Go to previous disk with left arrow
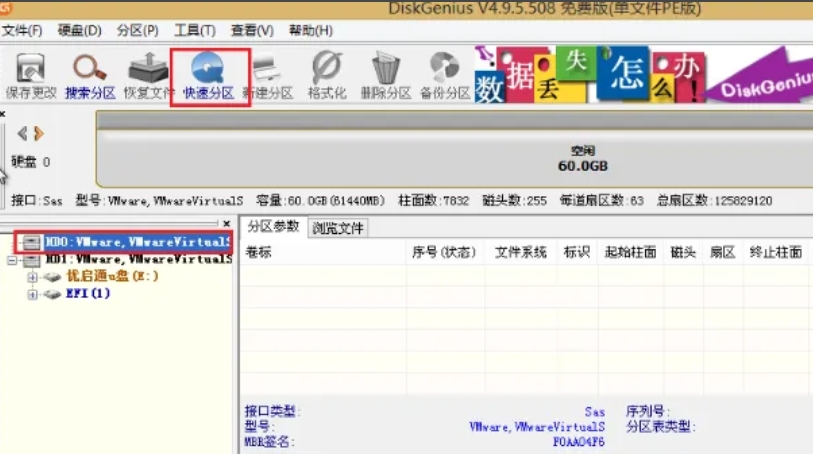The image size is (813, 454). pos(22,134)
